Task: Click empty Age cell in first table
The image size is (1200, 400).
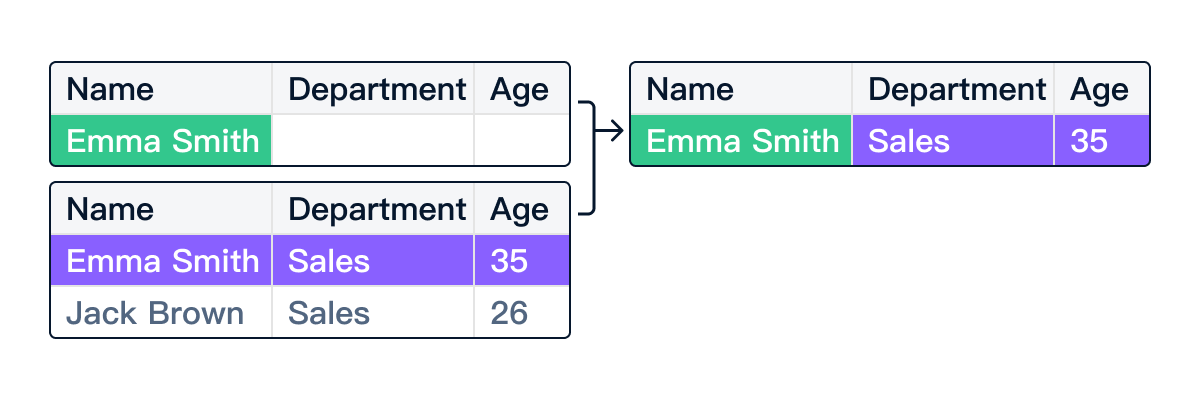Action: click(522, 140)
